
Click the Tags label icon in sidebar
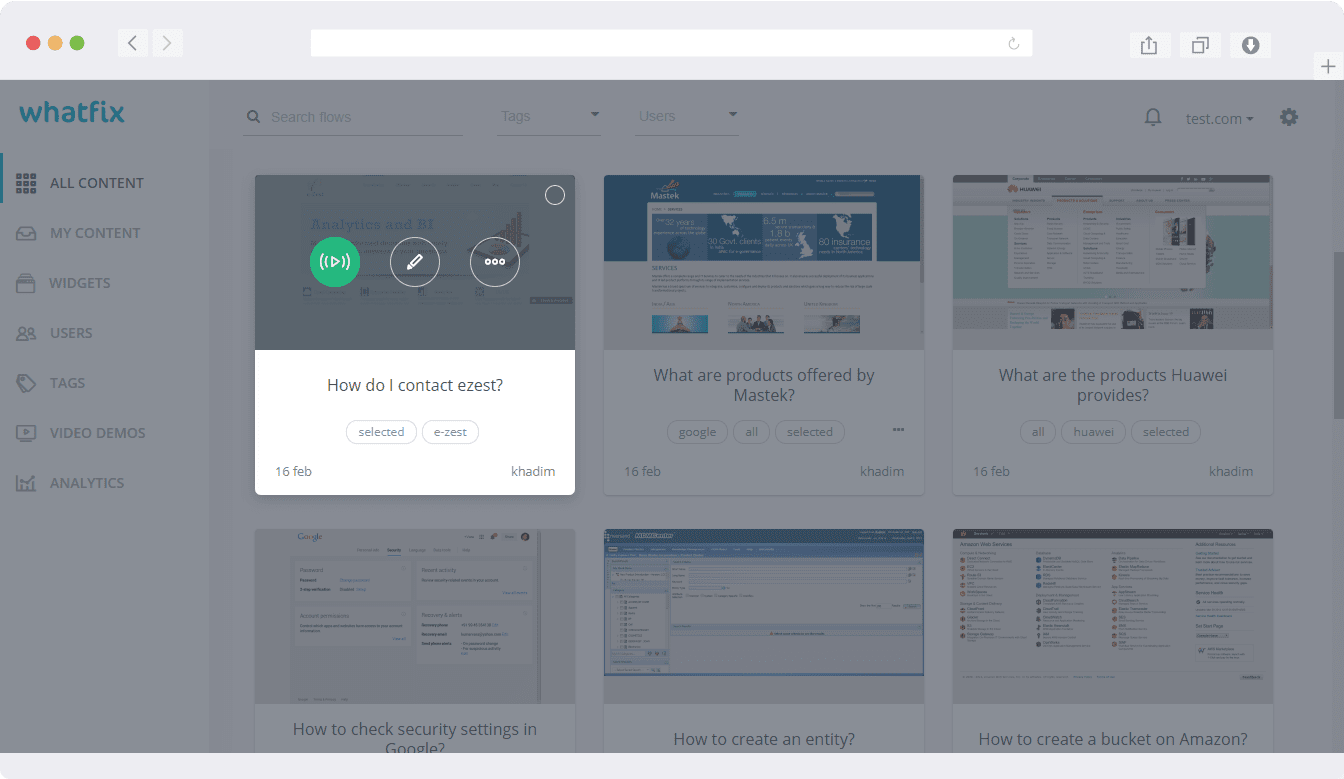pyautogui.click(x=26, y=383)
